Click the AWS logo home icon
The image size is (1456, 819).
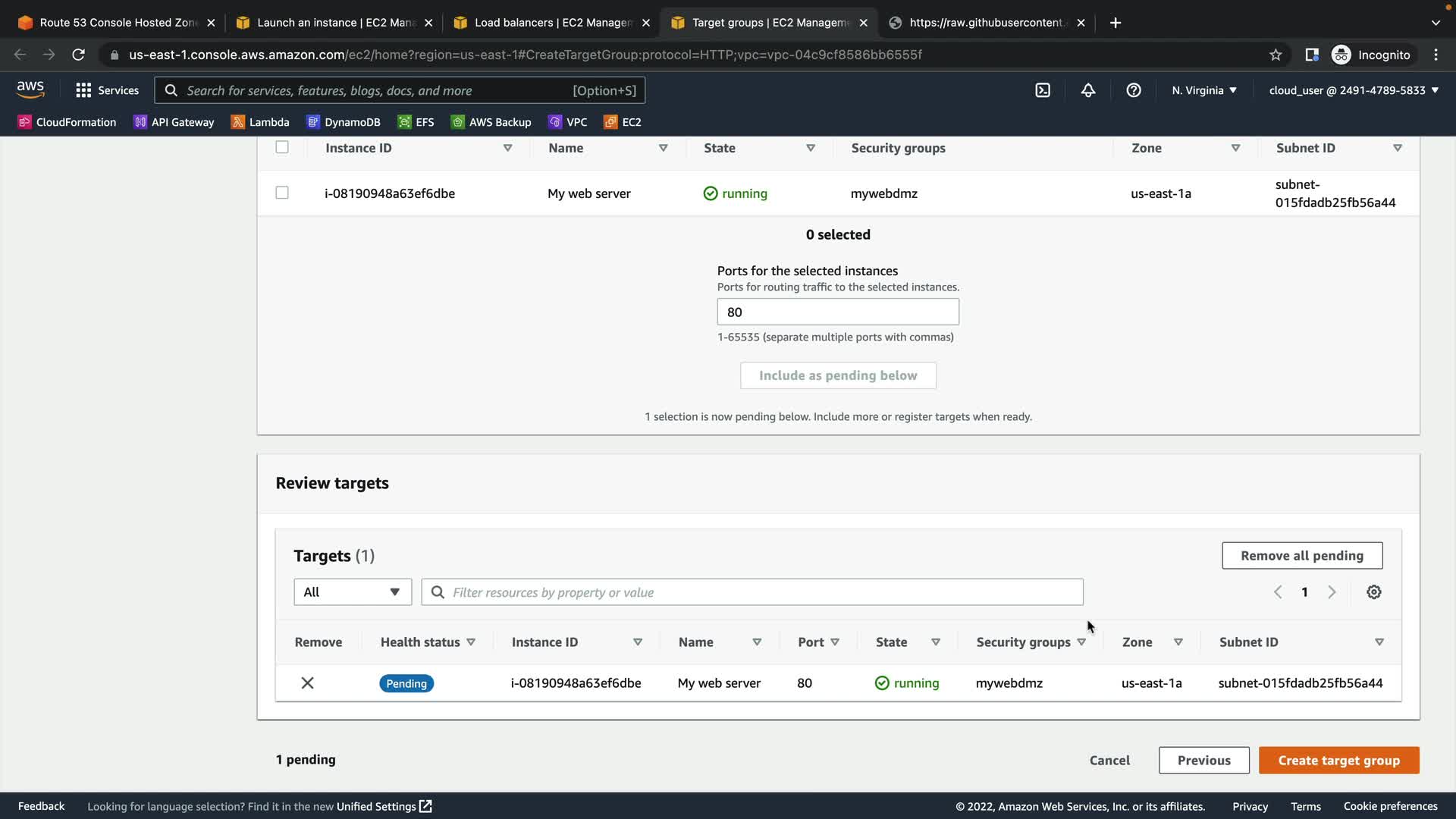[x=30, y=89]
